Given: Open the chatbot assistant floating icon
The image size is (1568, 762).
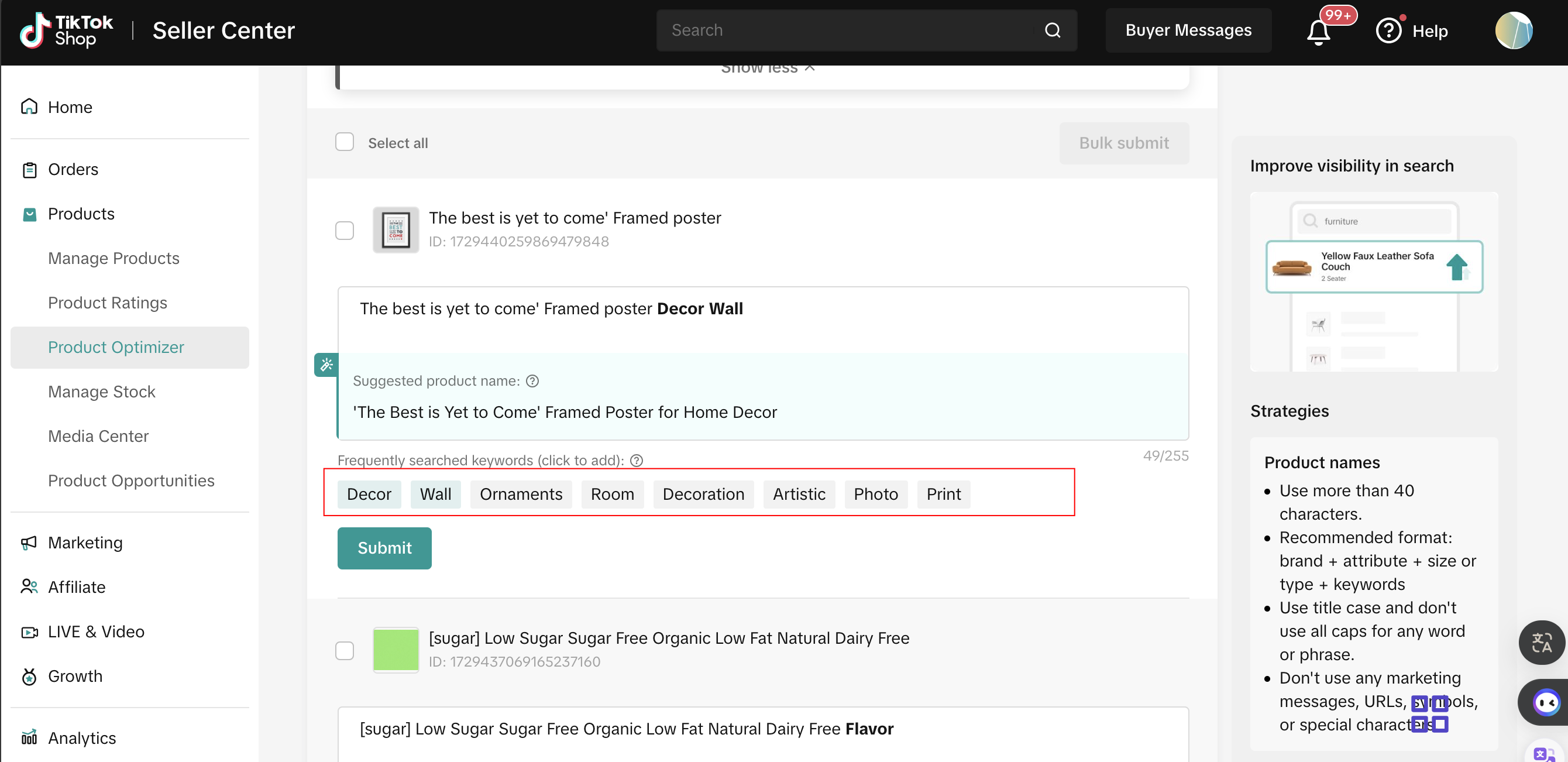Looking at the screenshot, I should 1546,703.
